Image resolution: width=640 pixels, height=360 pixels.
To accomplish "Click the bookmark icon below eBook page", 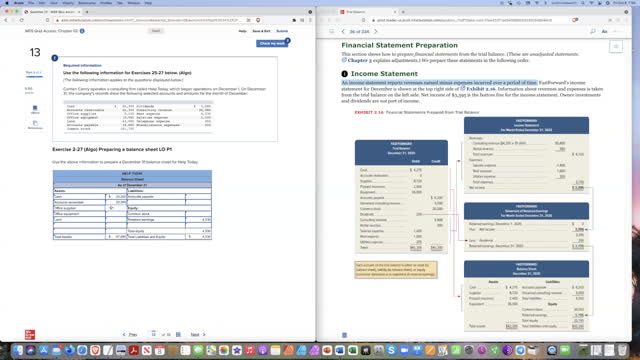I will 344,335.
